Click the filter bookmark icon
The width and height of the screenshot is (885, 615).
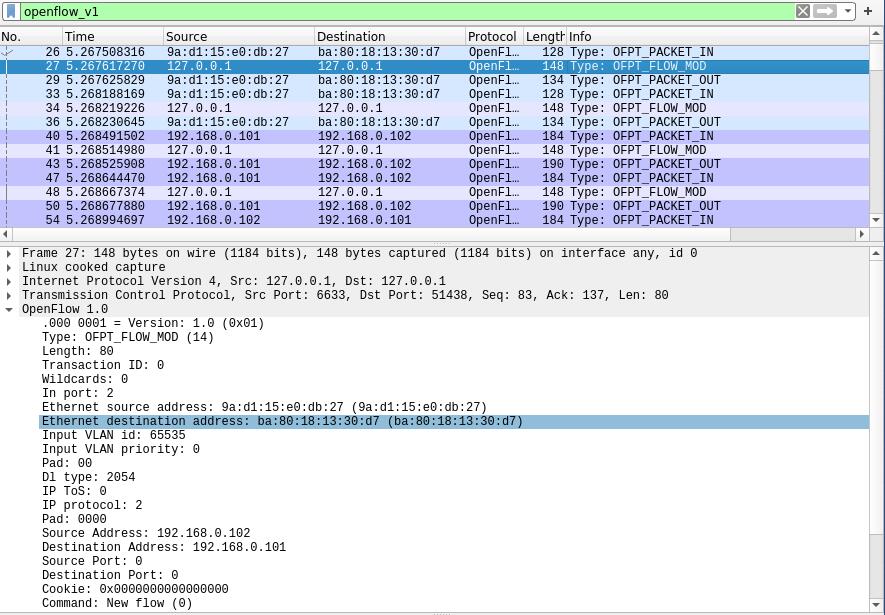11,11
